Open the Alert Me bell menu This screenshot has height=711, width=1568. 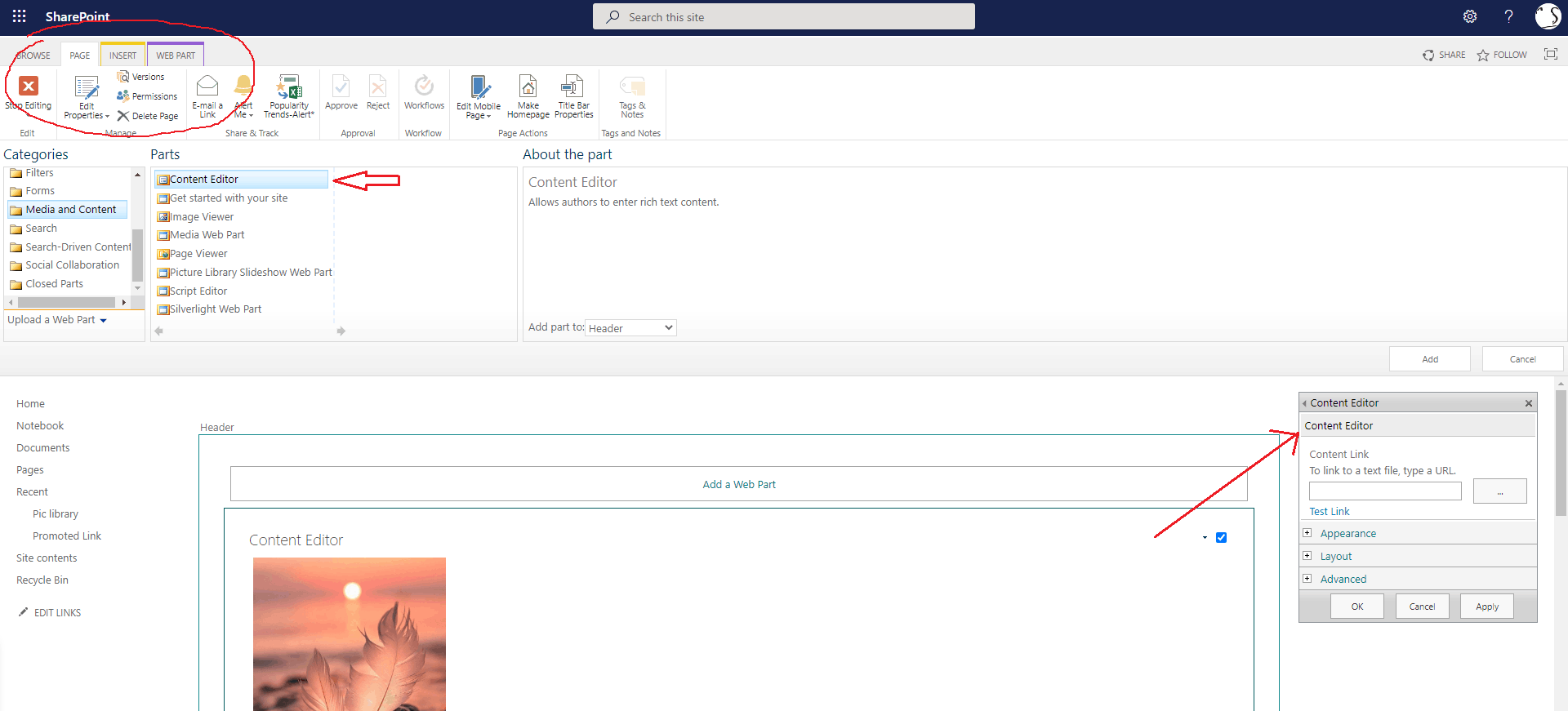click(243, 96)
